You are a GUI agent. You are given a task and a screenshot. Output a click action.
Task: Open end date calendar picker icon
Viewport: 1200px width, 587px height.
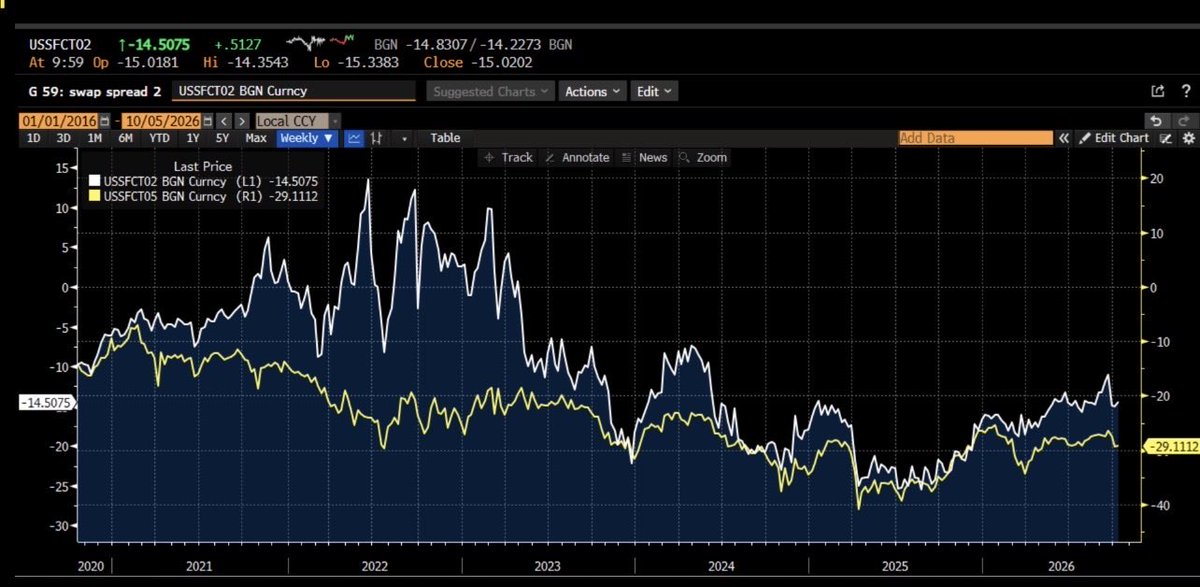tap(208, 121)
